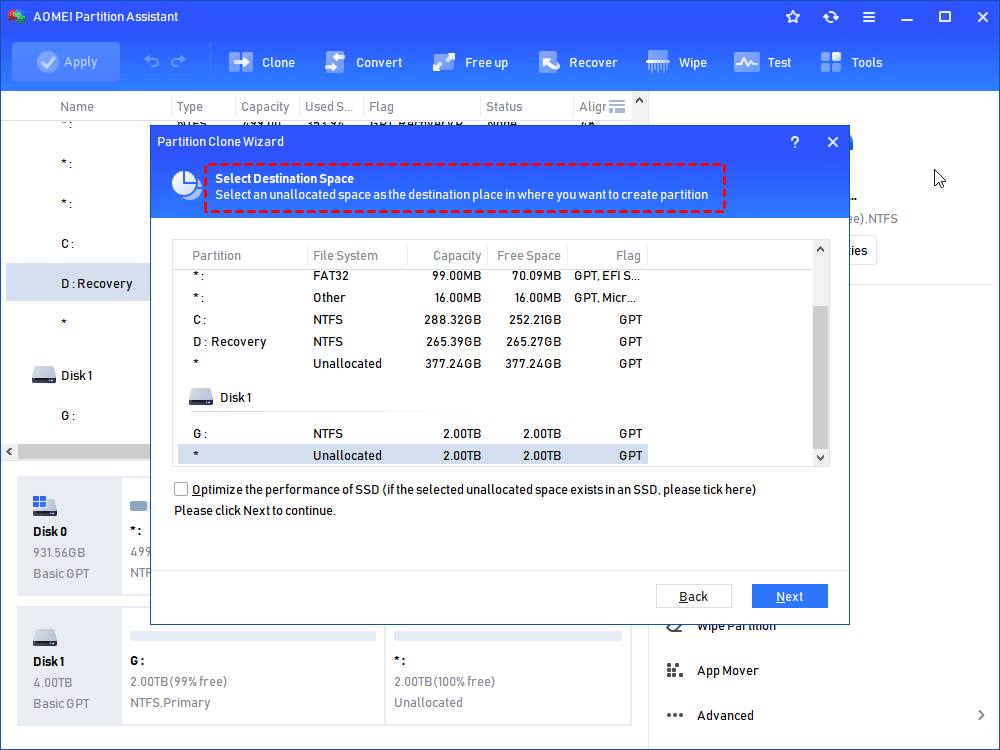Click the AOMEI app logo icon
This screenshot has width=1000, height=750.
pos(15,16)
